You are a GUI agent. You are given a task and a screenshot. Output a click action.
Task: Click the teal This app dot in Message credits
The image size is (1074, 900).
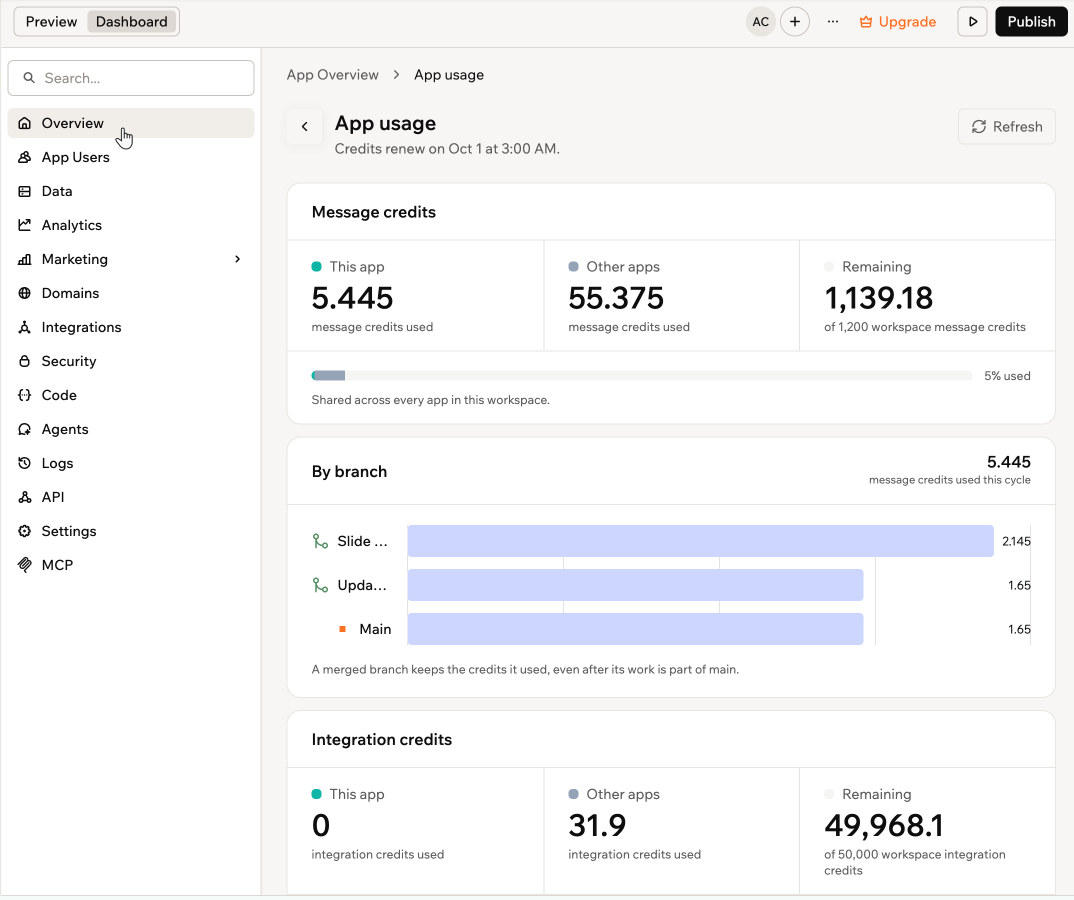(x=316, y=266)
